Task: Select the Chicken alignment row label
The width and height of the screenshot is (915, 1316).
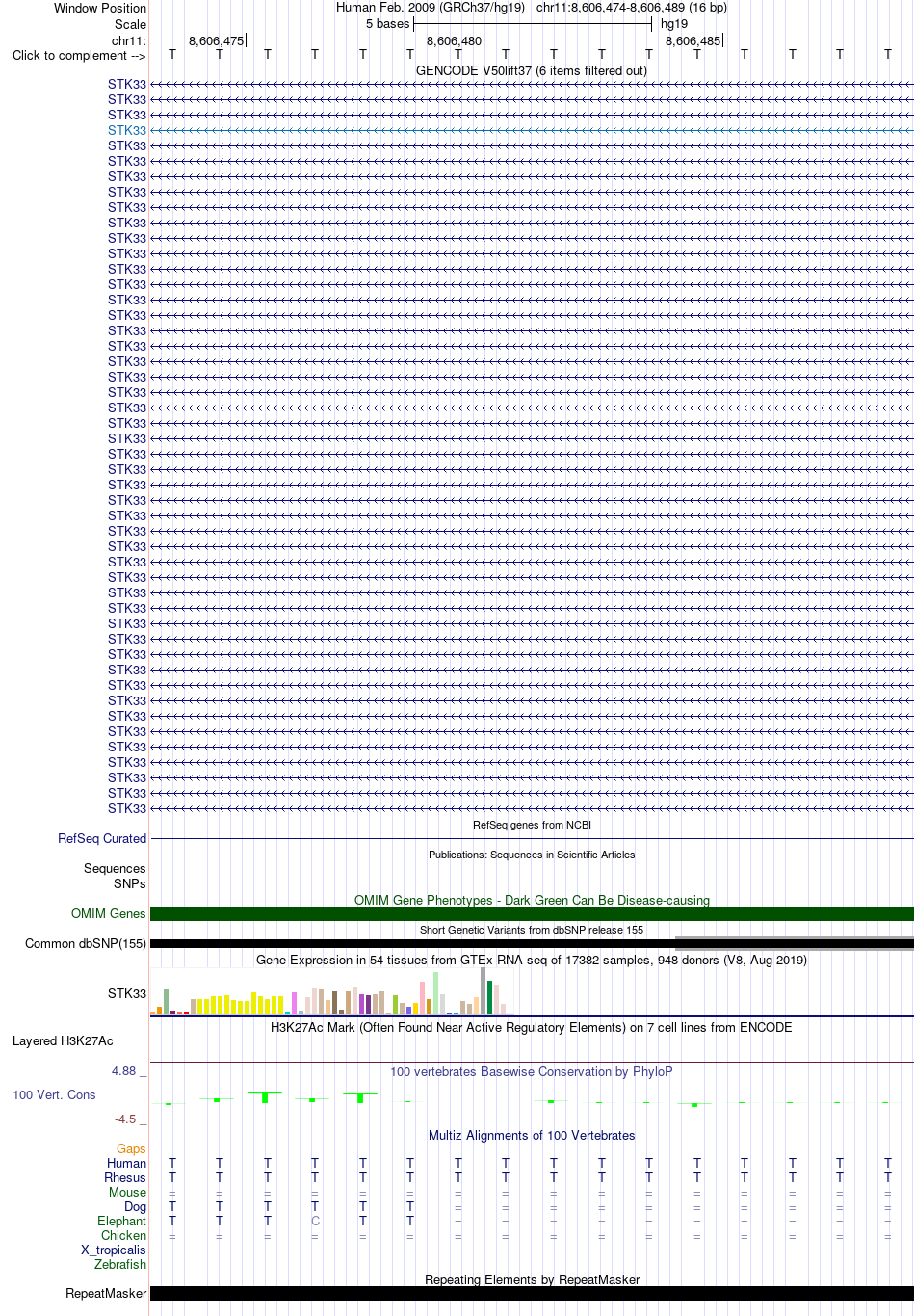Action: click(x=123, y=1235)
